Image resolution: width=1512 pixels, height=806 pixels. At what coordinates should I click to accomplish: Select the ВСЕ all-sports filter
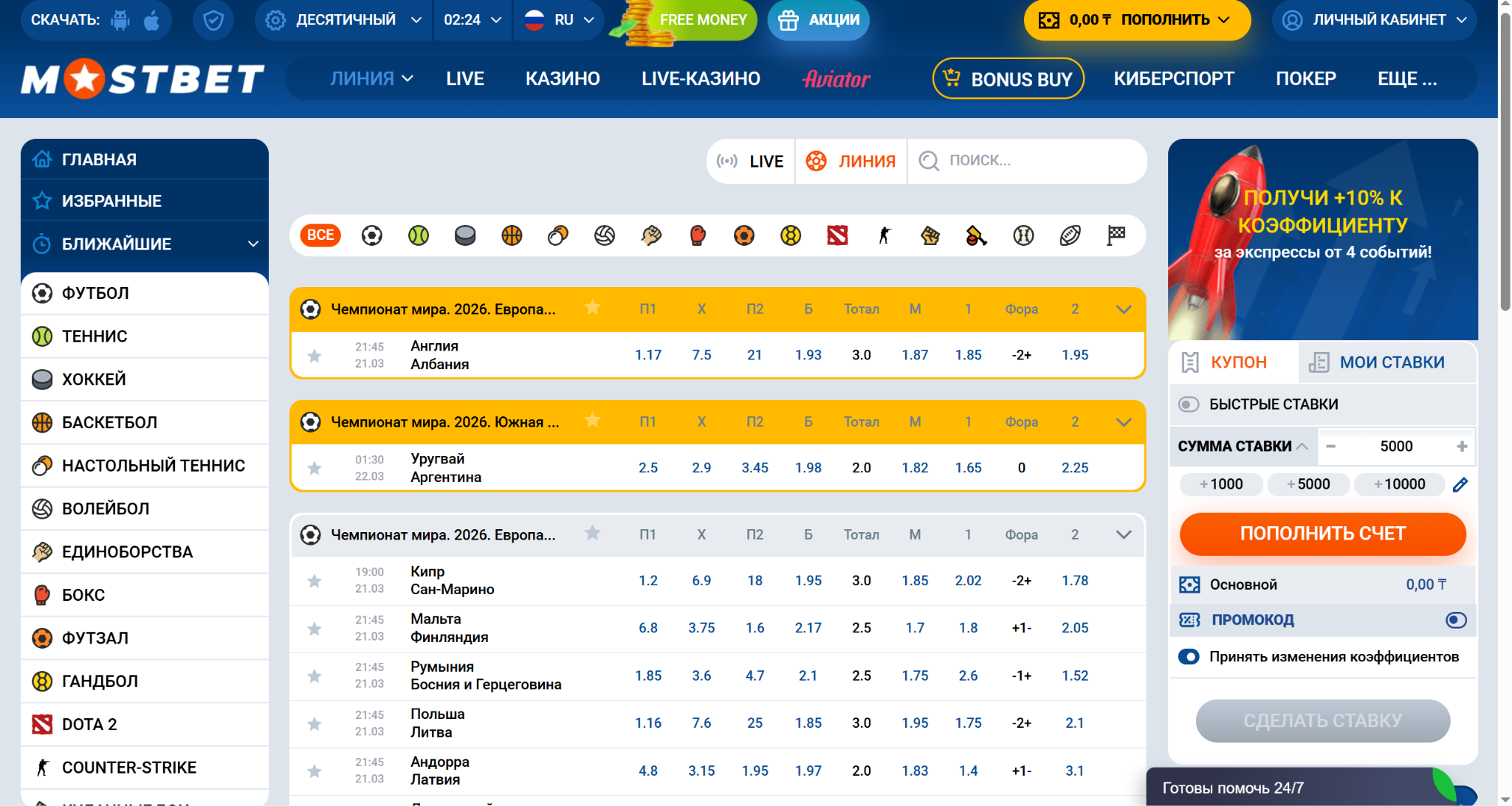point(320,235)
